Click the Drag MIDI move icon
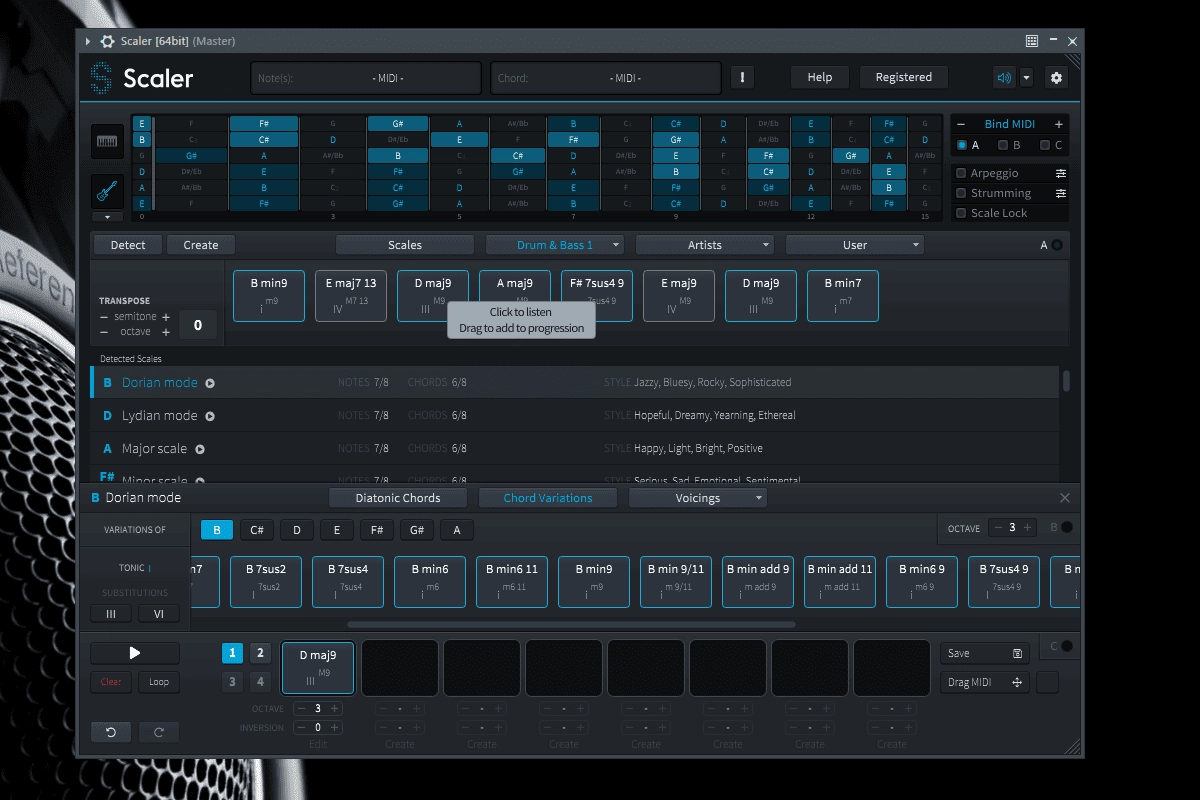Screen dimensions: 1200x800 pyautogui.click(x=1017, y=682)
